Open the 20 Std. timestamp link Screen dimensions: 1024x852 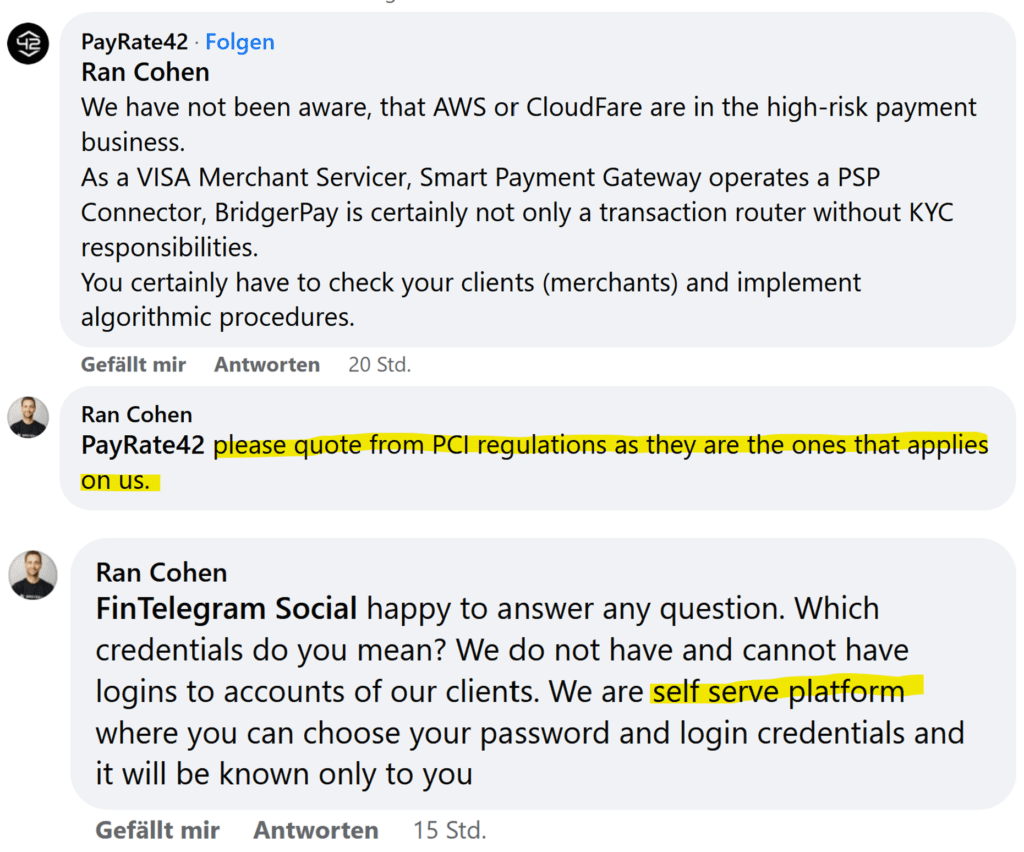coord(379,364)
